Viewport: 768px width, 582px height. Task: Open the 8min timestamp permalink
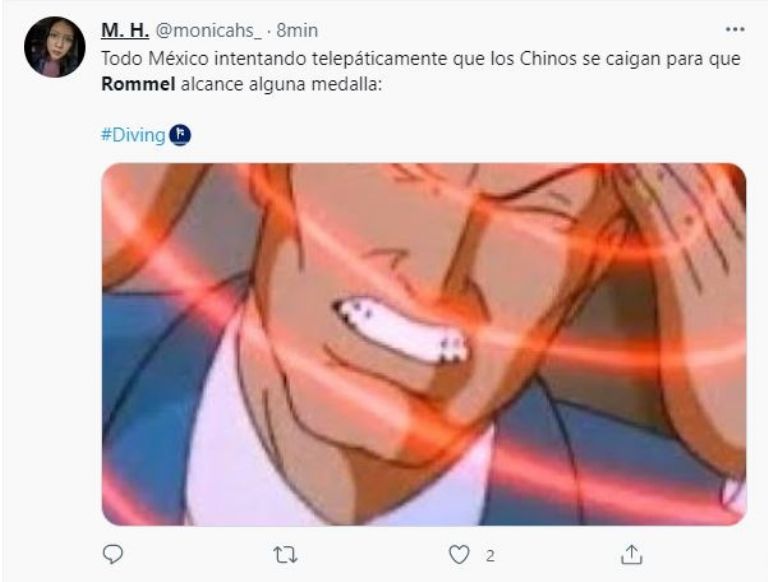297,30
